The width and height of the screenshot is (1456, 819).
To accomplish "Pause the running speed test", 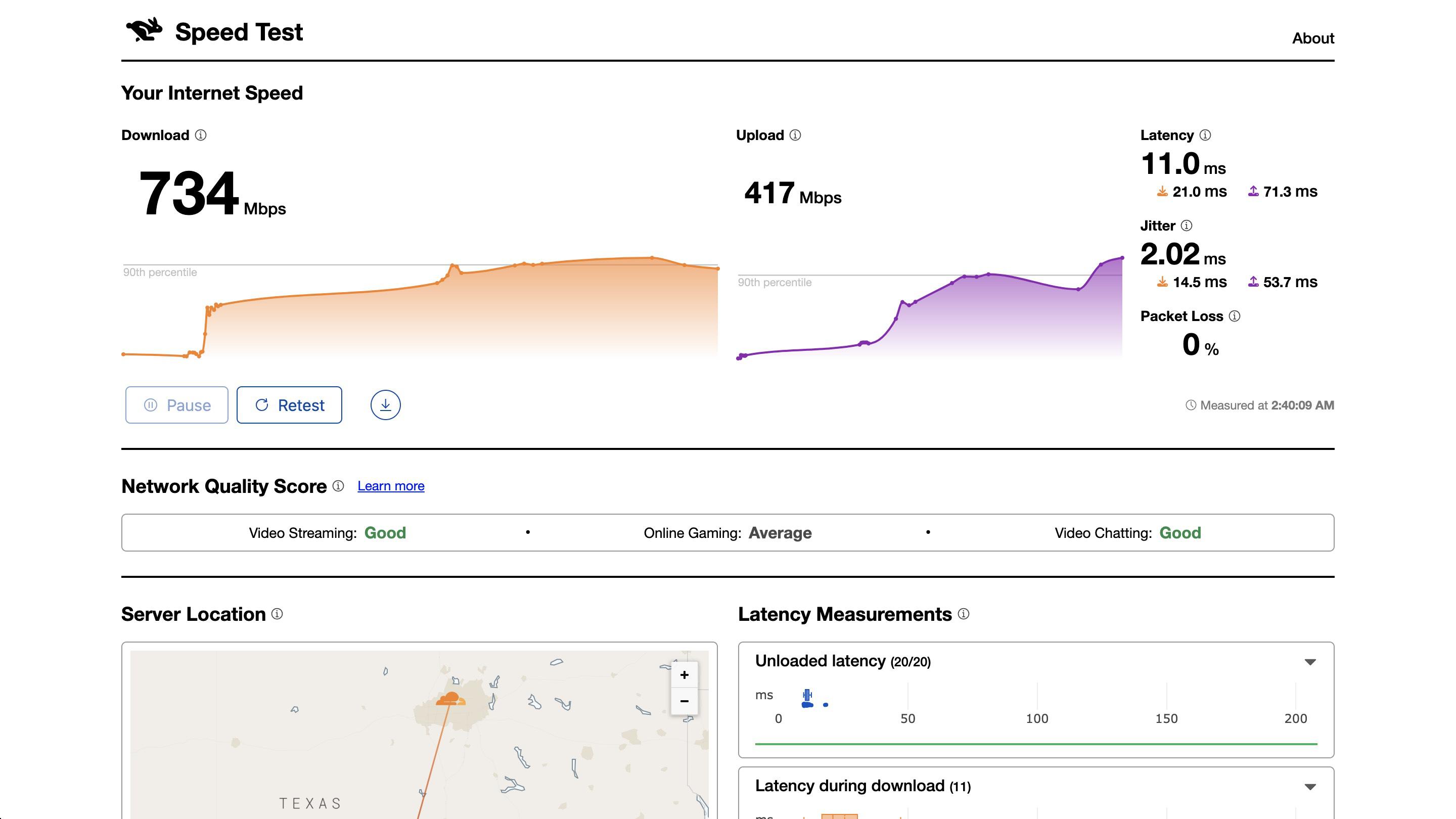I will [177, 405].
